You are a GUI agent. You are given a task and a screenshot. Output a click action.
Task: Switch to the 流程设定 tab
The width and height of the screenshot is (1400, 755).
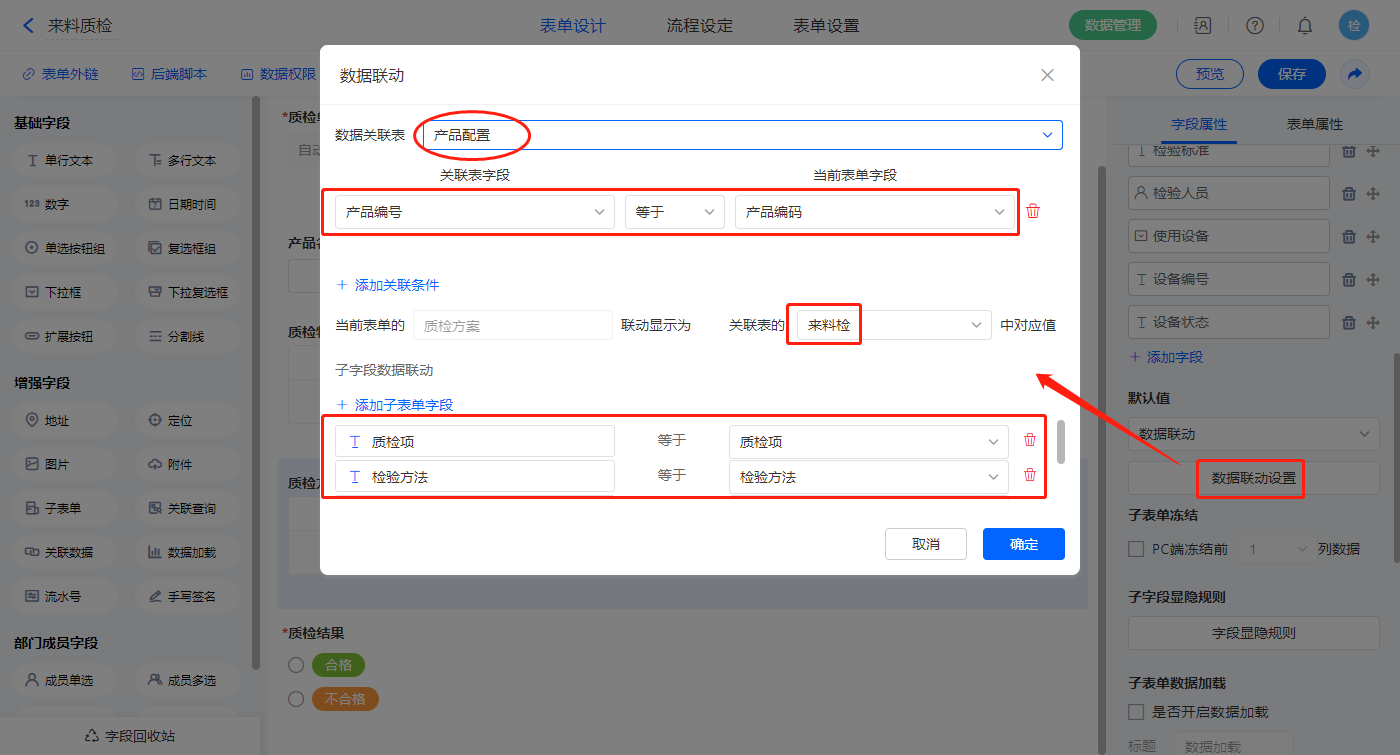[x=699, y=26]
